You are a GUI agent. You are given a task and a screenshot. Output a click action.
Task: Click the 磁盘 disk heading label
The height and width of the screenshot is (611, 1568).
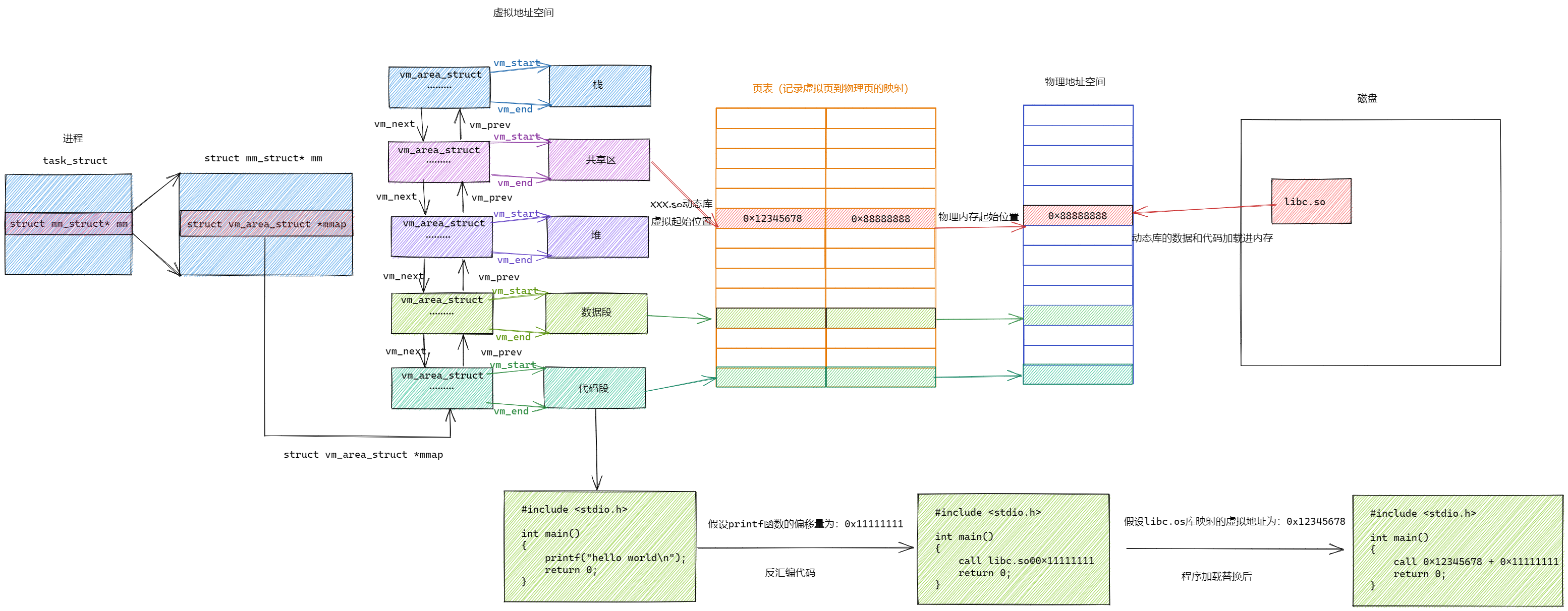click(x=1367, y=98)
